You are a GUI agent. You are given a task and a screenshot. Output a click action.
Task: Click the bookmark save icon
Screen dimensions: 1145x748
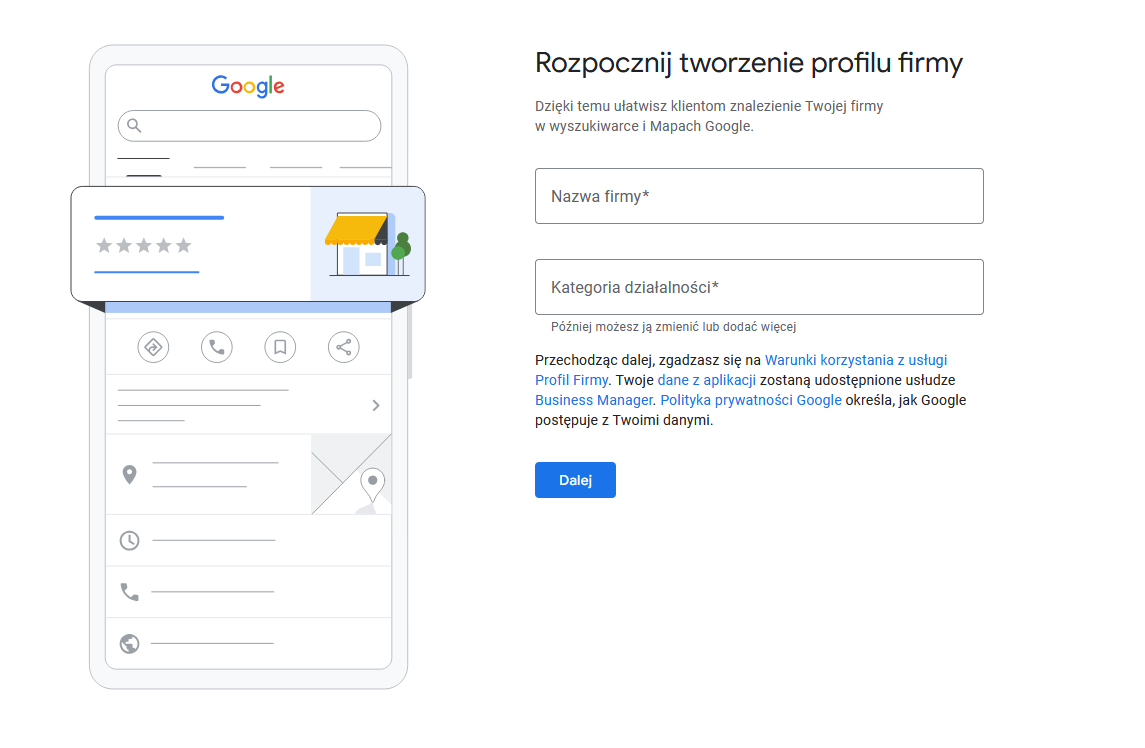point(280,347)
